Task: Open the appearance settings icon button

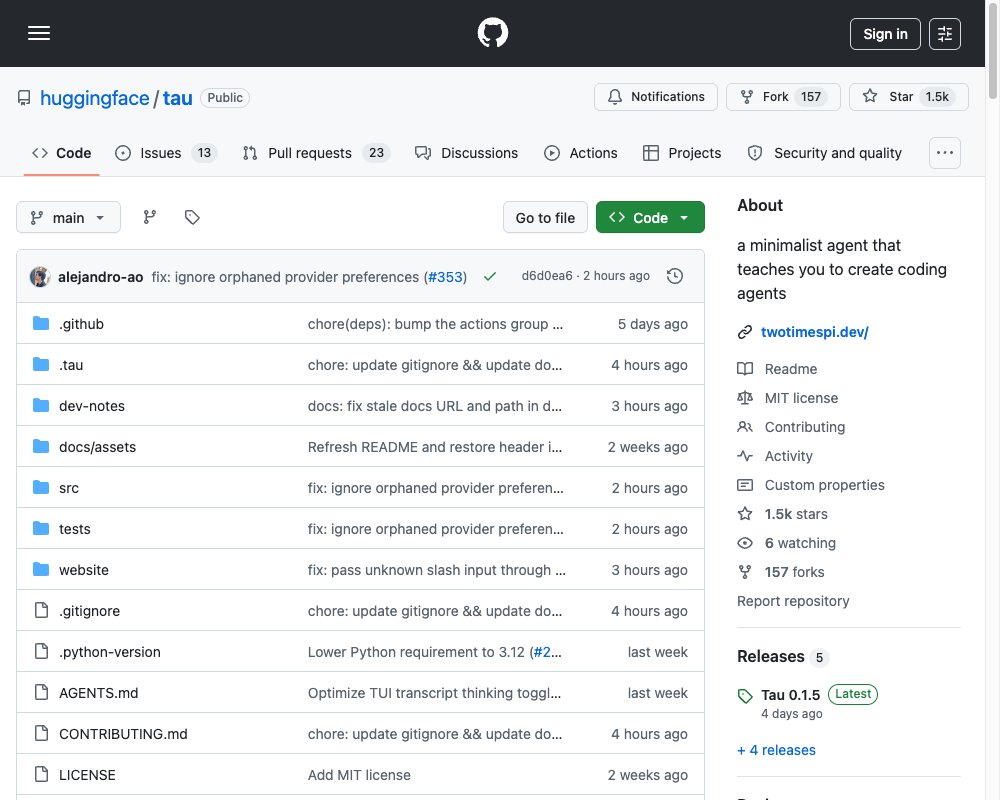Action: point(945,34)
